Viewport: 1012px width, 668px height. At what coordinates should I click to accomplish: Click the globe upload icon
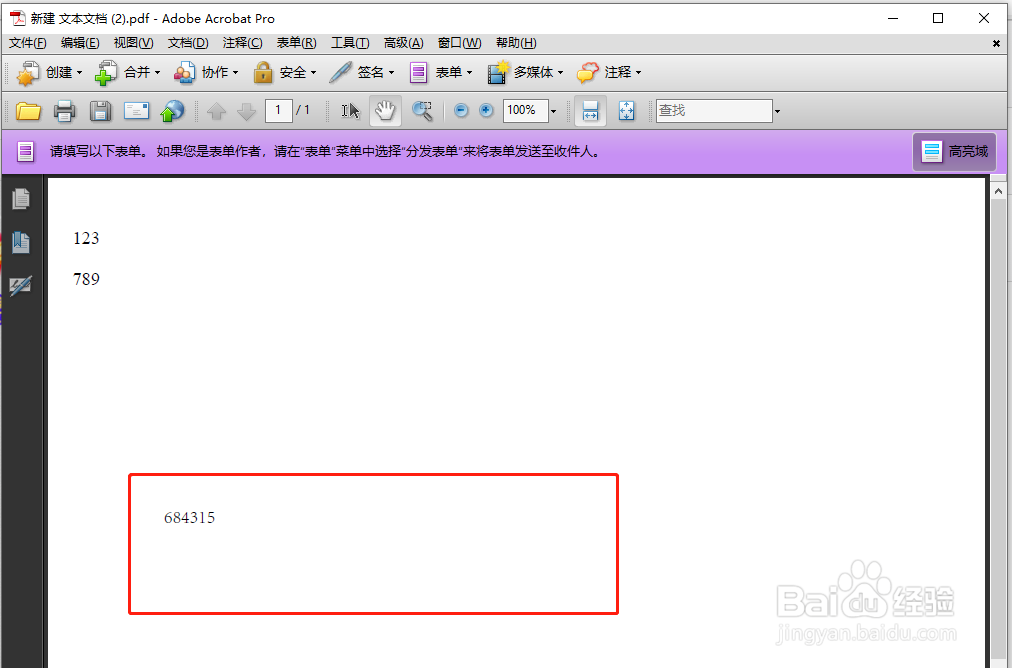[172, 111]
